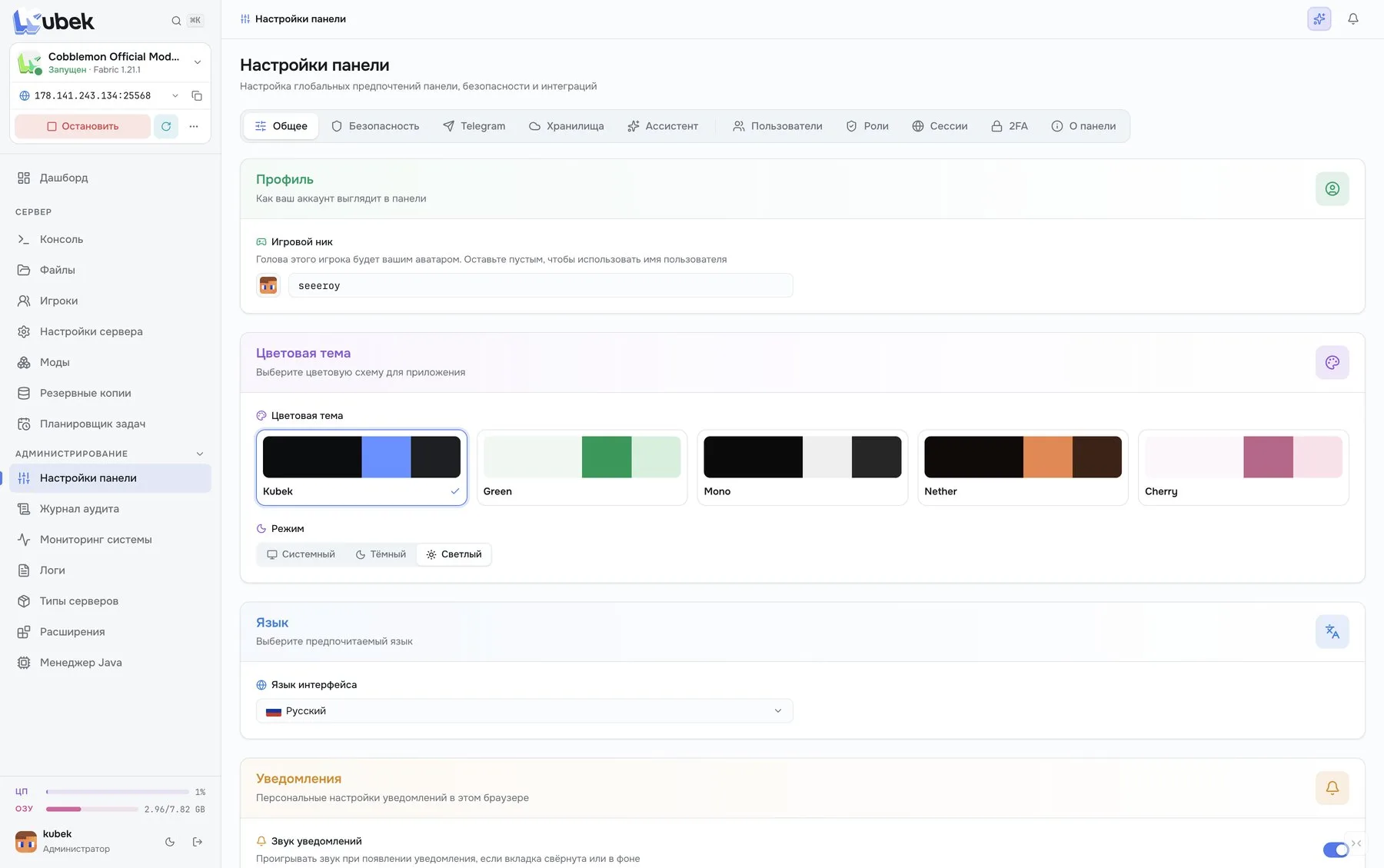Screen dimensions: 1384x868
Task: Copy the server IP address
Action: tap(197, 95)
